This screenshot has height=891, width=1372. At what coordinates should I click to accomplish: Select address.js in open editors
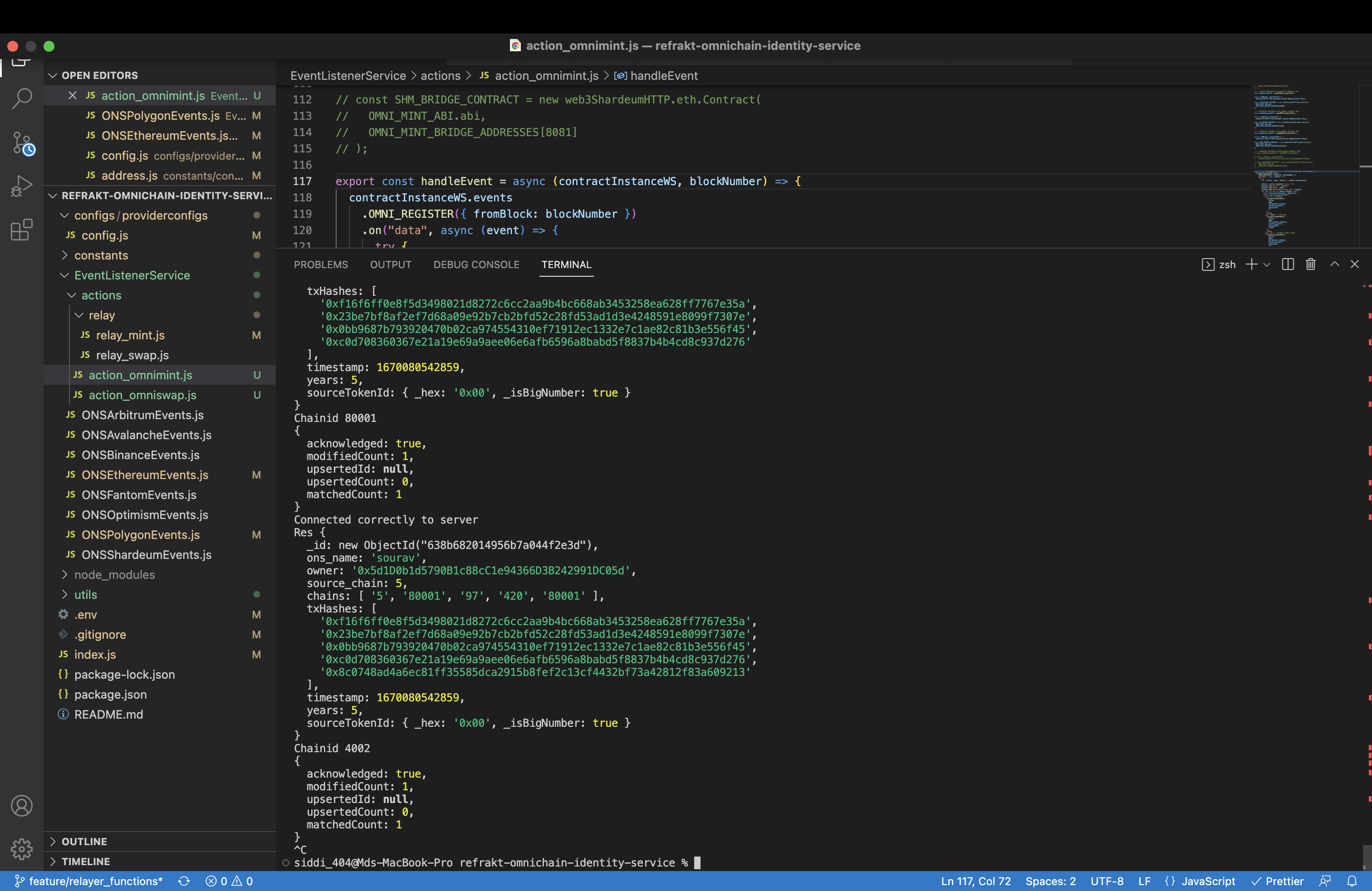point(159,176)
